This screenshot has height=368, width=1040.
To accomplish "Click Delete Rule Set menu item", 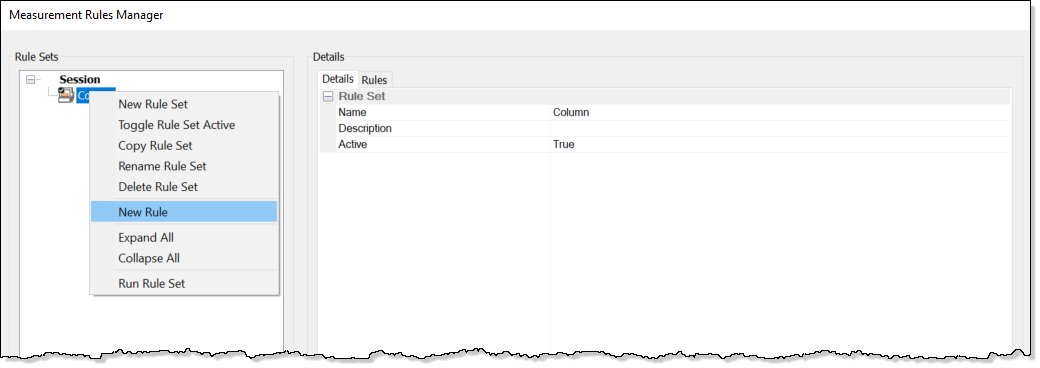I will [158, 187].
